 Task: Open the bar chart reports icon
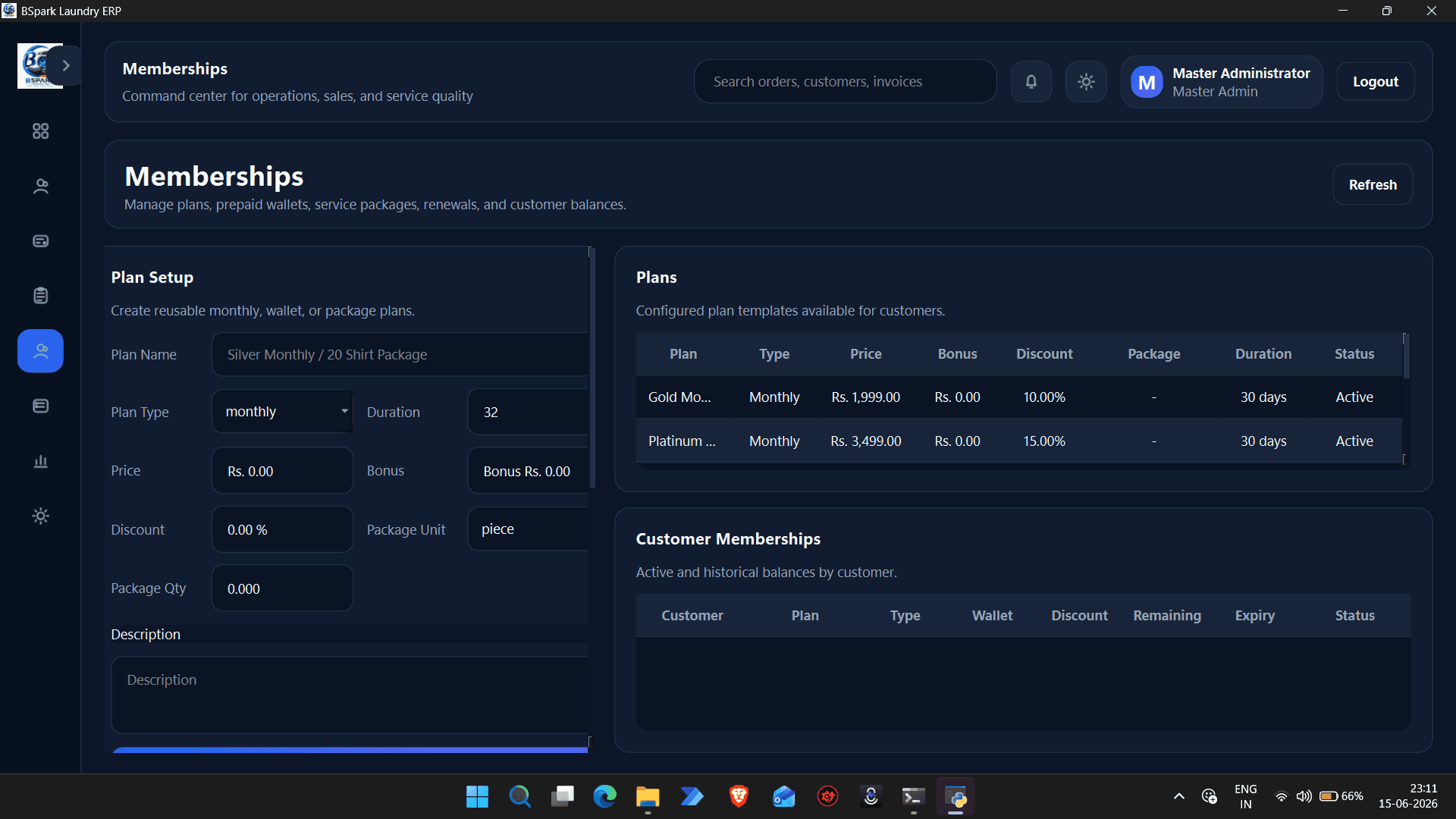pos(41,461)
